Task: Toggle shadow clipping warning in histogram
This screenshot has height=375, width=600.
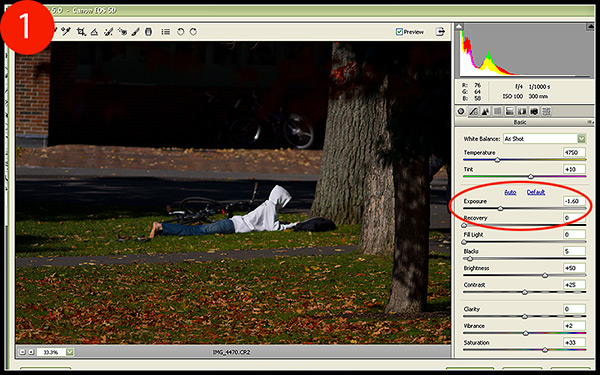Action: click(459, 26)
